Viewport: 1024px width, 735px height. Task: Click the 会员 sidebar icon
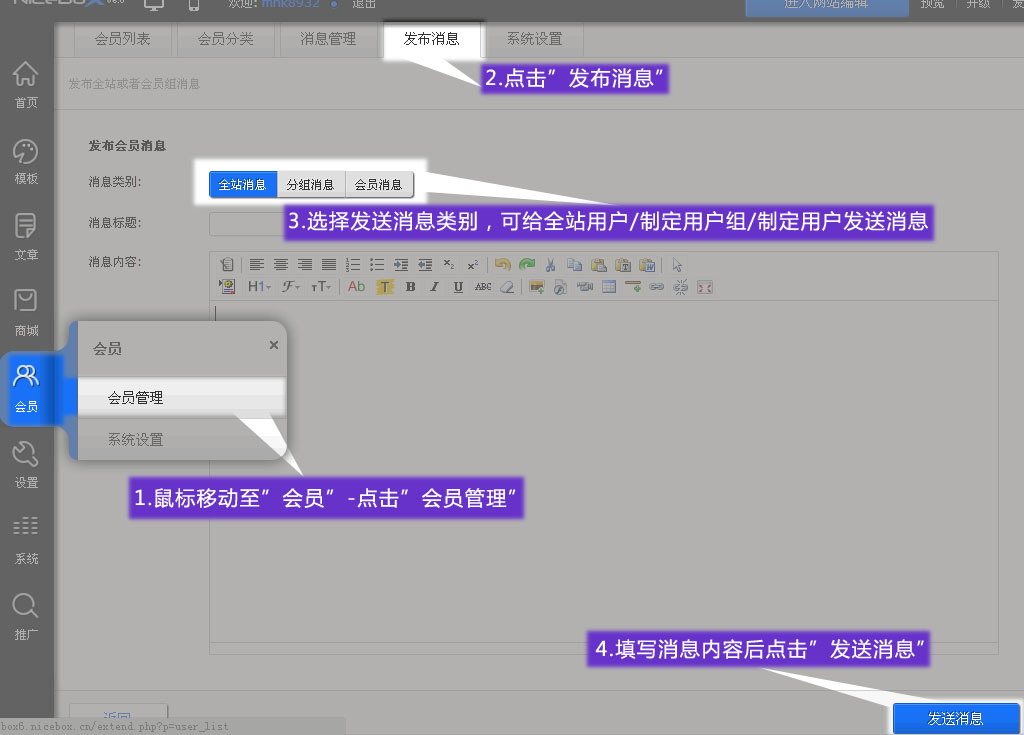pos(26,387)
